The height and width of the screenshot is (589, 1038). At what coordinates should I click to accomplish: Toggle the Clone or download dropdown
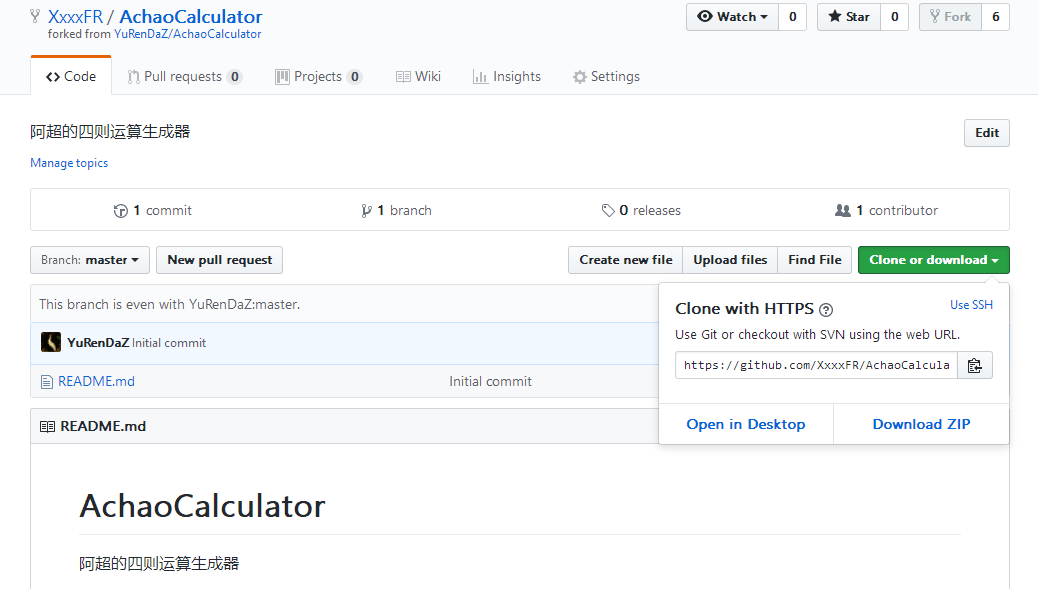tap(933, 260)
